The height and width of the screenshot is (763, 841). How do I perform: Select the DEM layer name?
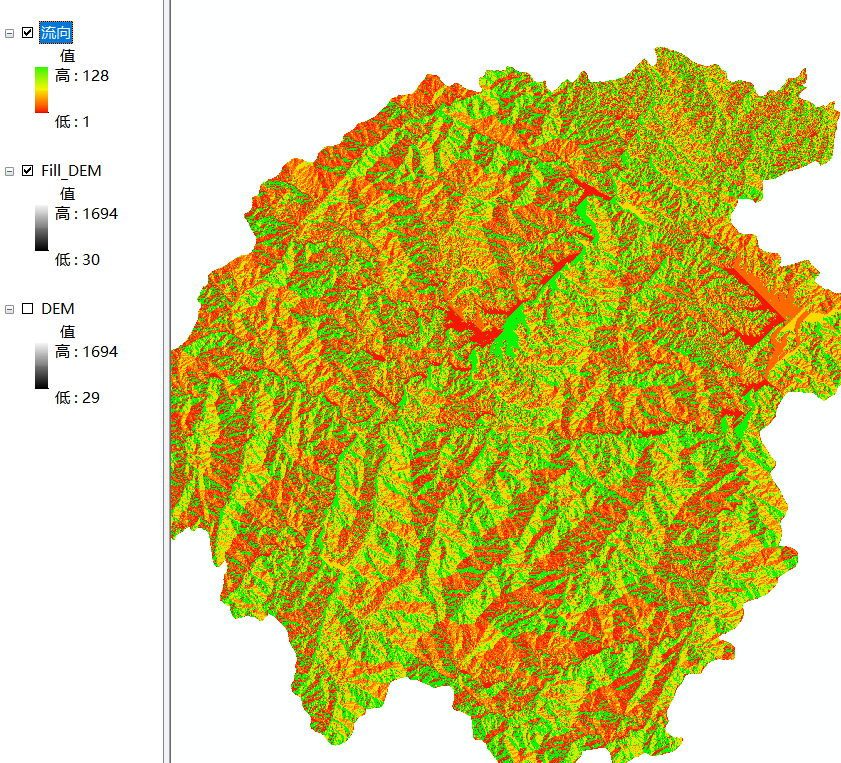tap(58, 309)
